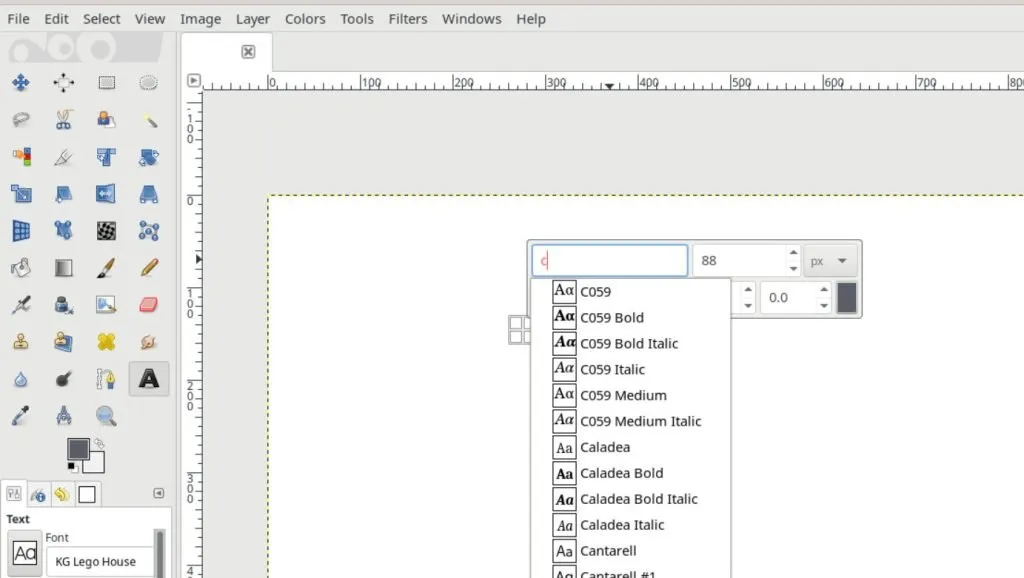
Task: Close the current image tab
Action: (x=248, y=52)
